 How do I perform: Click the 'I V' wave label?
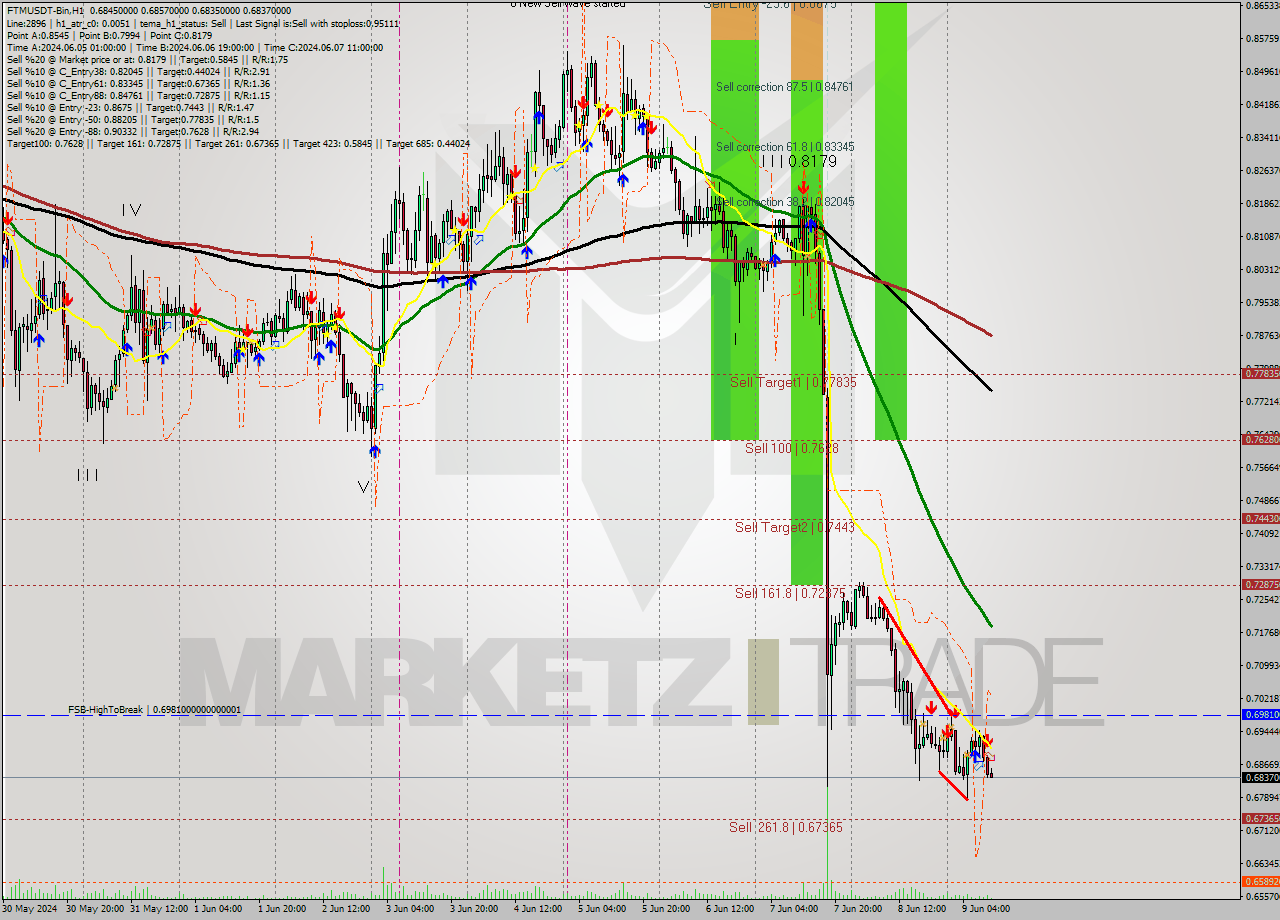pyautogui.click(x=131, y=210)
